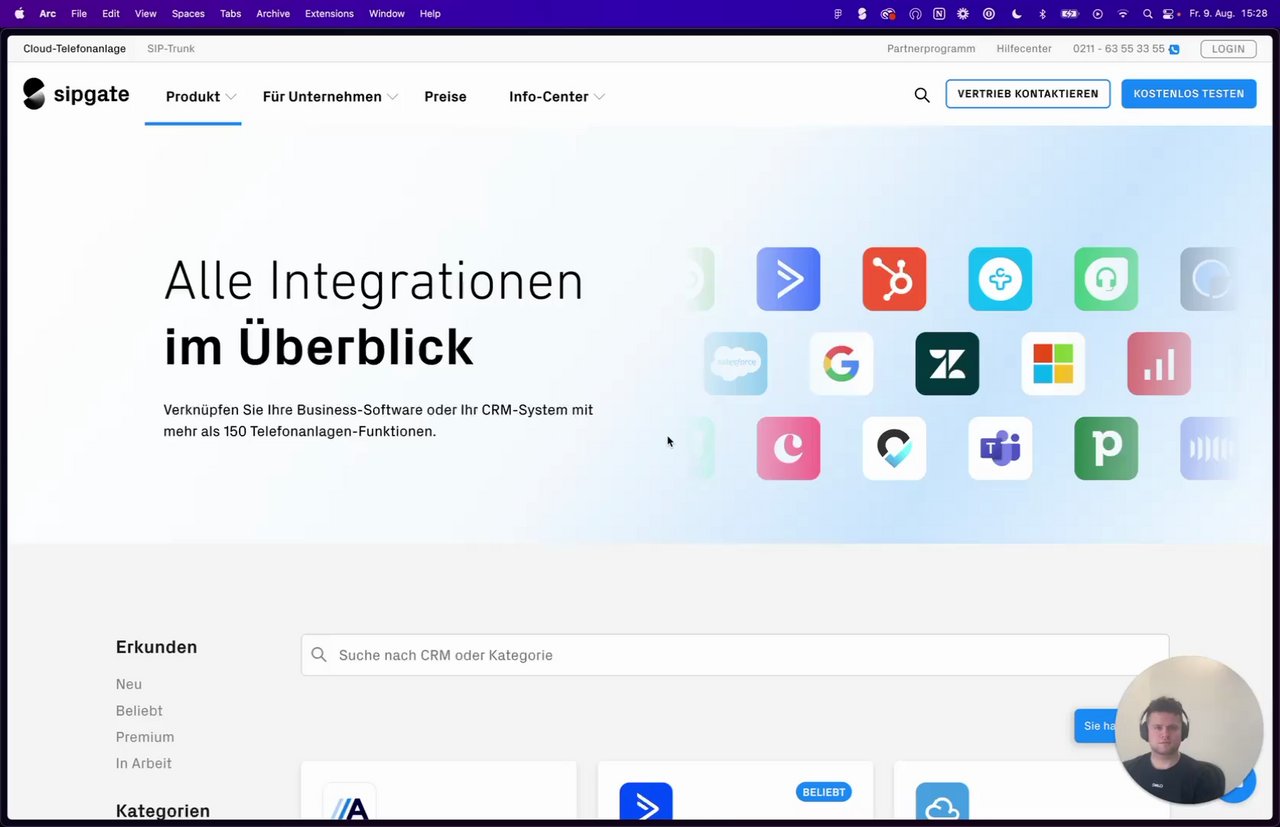Open the first card with A logo

439,791
